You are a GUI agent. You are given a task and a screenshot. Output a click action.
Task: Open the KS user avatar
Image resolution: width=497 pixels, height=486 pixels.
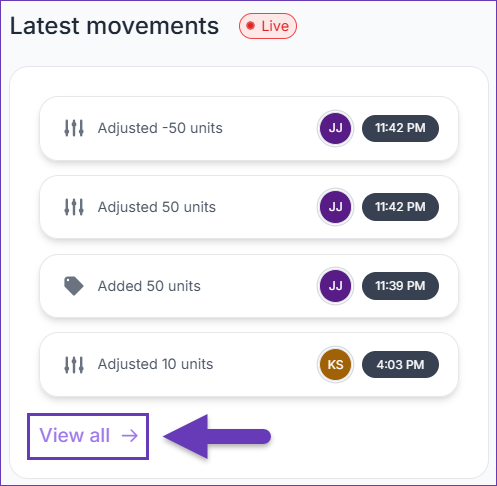click(335, 365)
